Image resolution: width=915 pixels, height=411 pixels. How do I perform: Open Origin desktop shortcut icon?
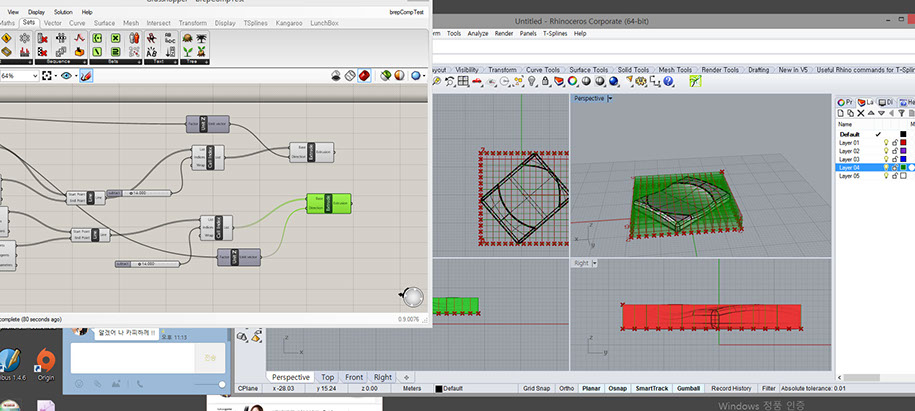pos(46,365)
